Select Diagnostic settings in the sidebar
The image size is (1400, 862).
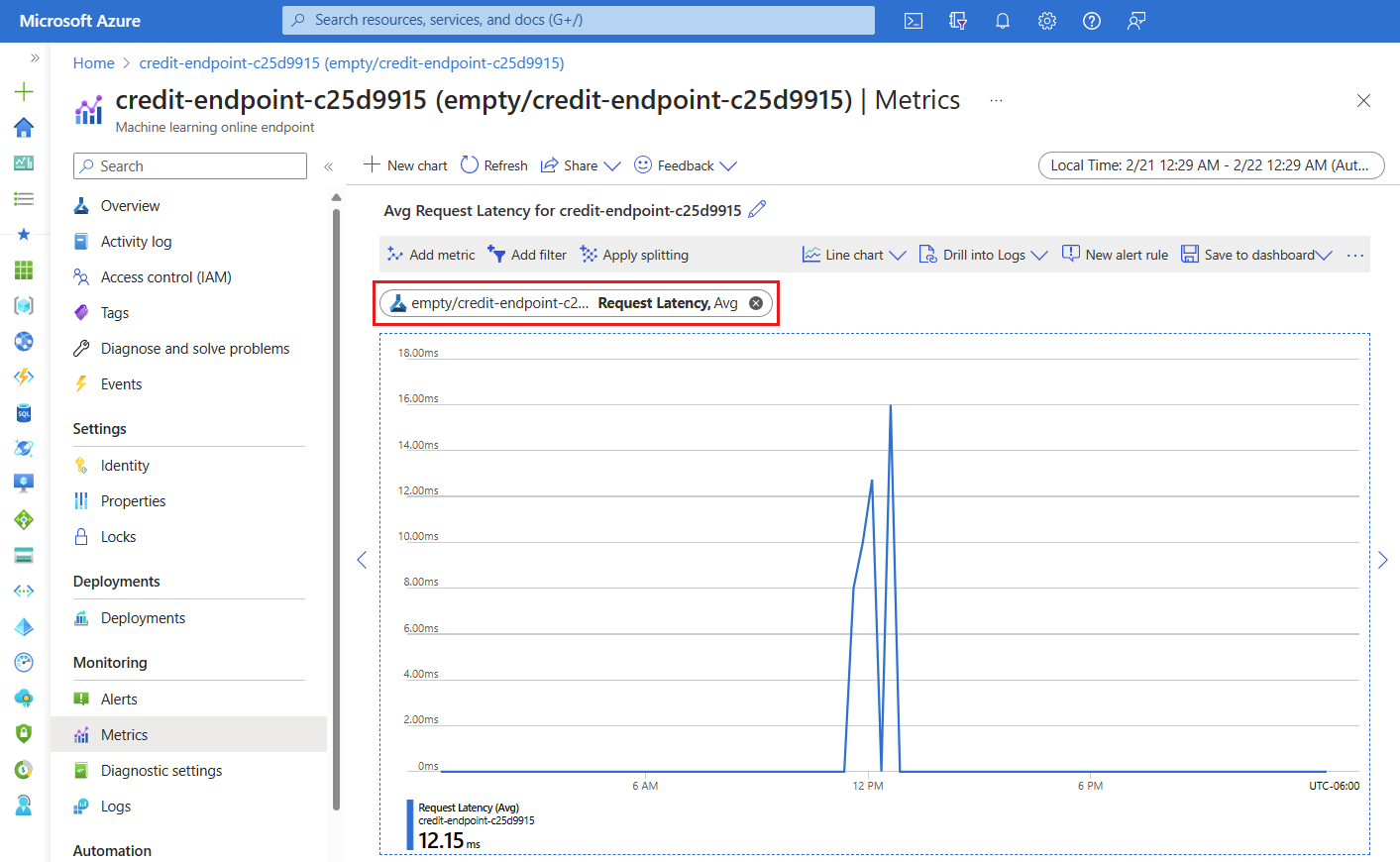(x=162, y=771)
